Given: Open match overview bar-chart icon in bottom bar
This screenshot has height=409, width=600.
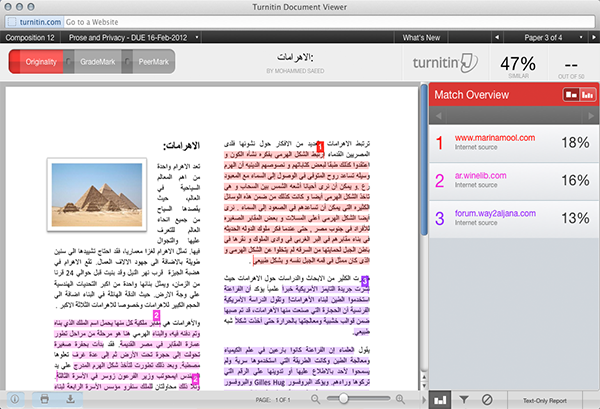Looking at the screenshot, I should coord(440,400).
